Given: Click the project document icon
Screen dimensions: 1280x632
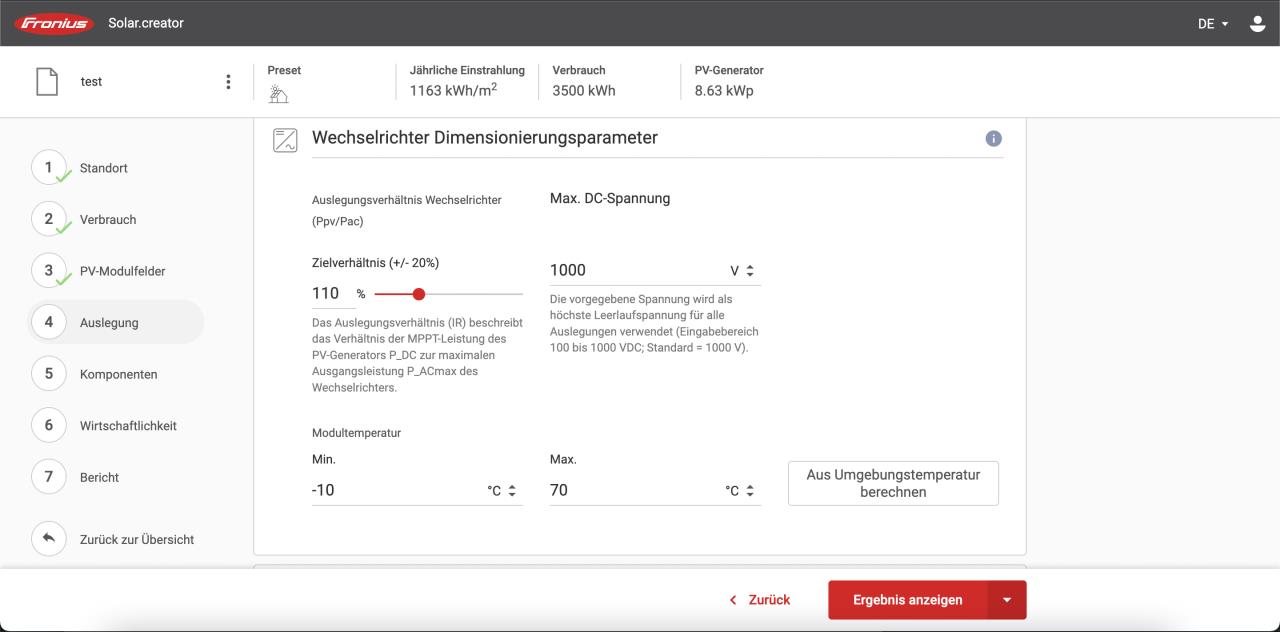Looking at the screenshot, I should coord(47,82).
